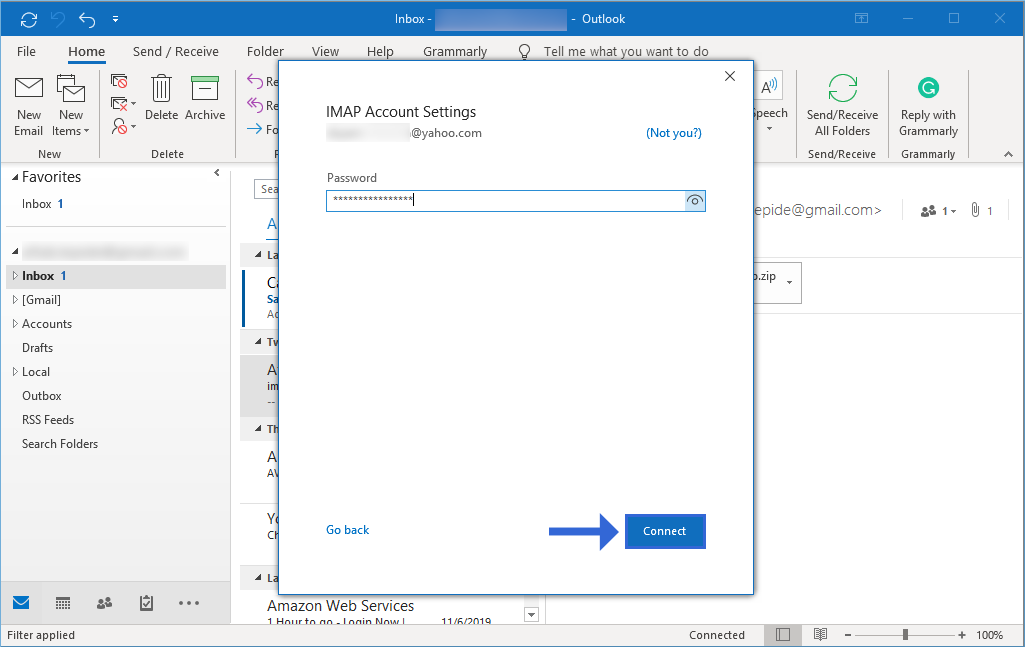
Task: Collapse the ribbon with the chevron
Action: tap(1009, 154)
